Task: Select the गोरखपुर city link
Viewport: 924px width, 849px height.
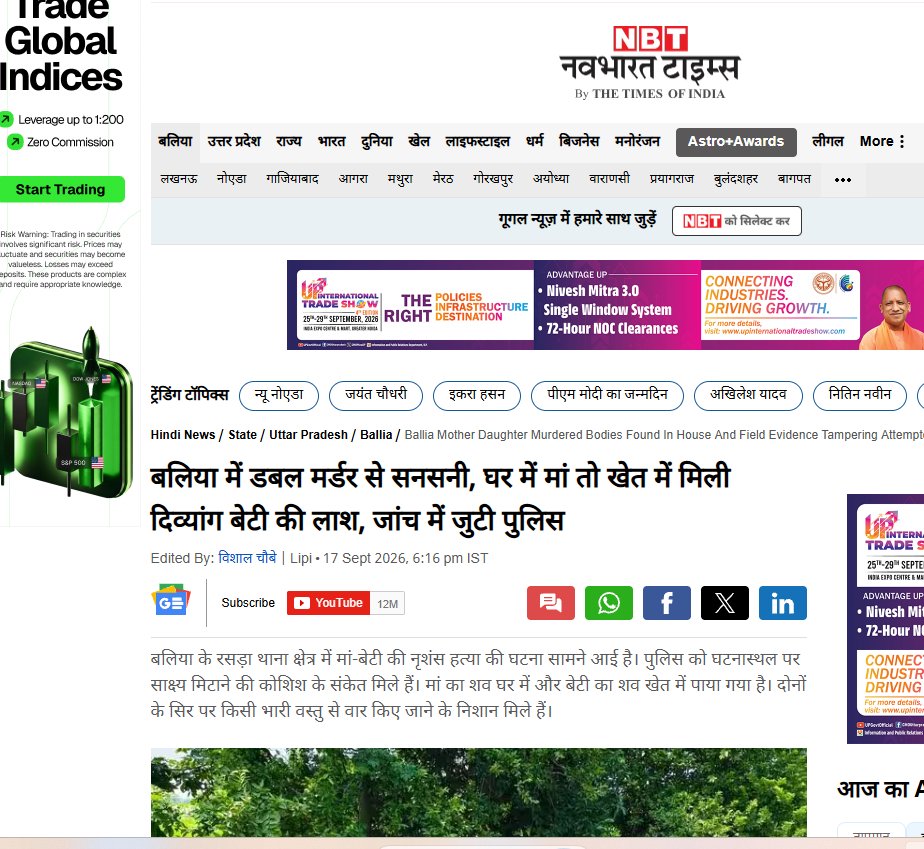Action: [x=493, y=179]
